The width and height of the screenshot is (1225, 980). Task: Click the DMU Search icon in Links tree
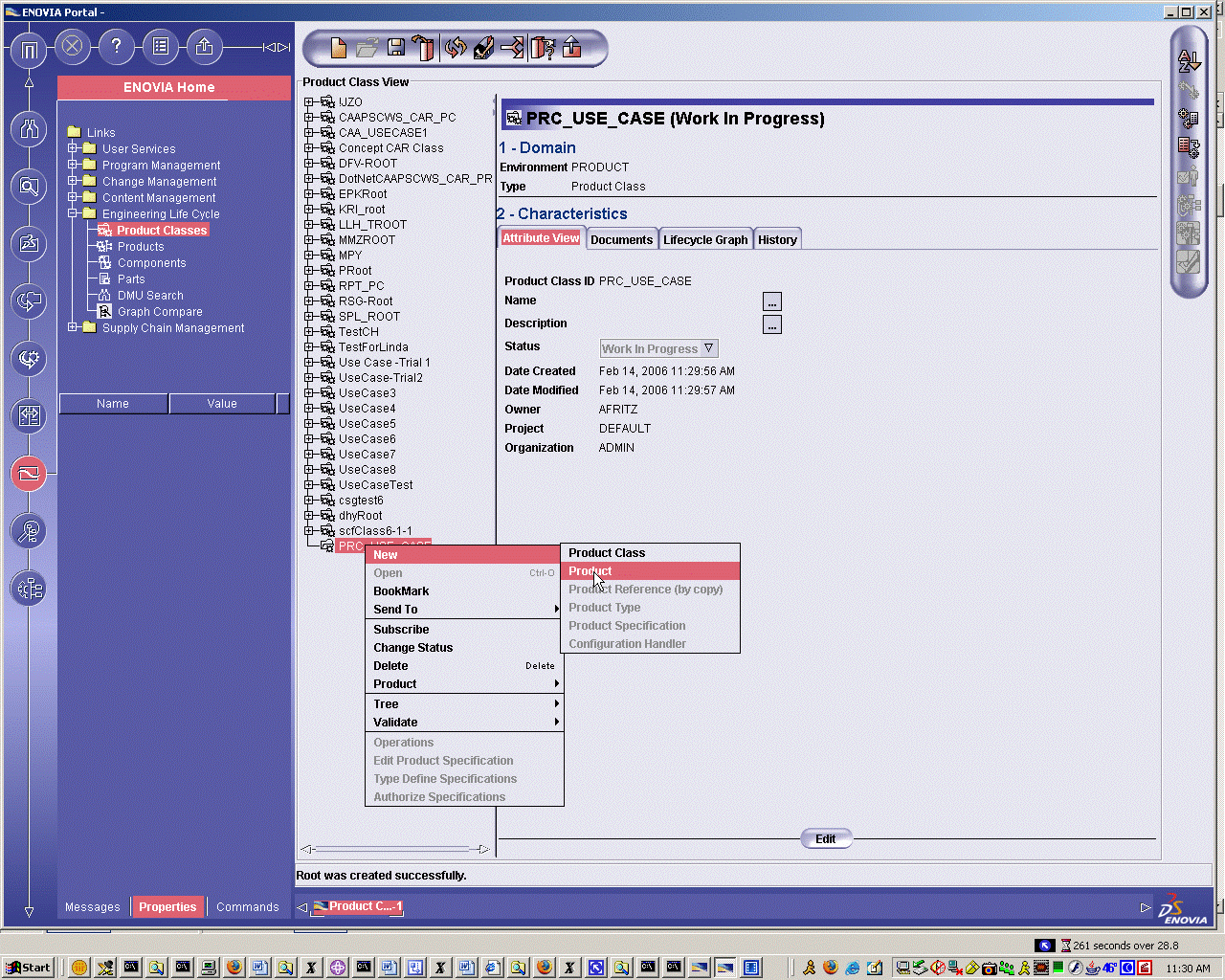coord(105,296)
